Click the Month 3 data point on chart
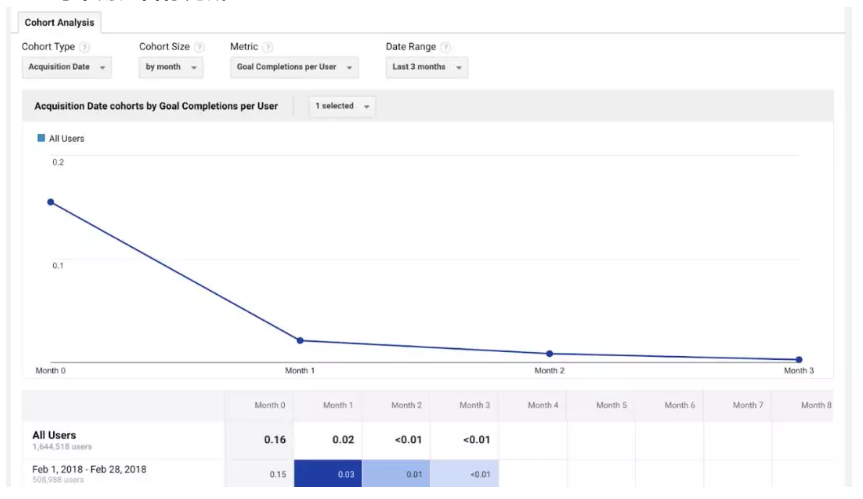This screenshot has height=499, width=863. pos(799,360)
